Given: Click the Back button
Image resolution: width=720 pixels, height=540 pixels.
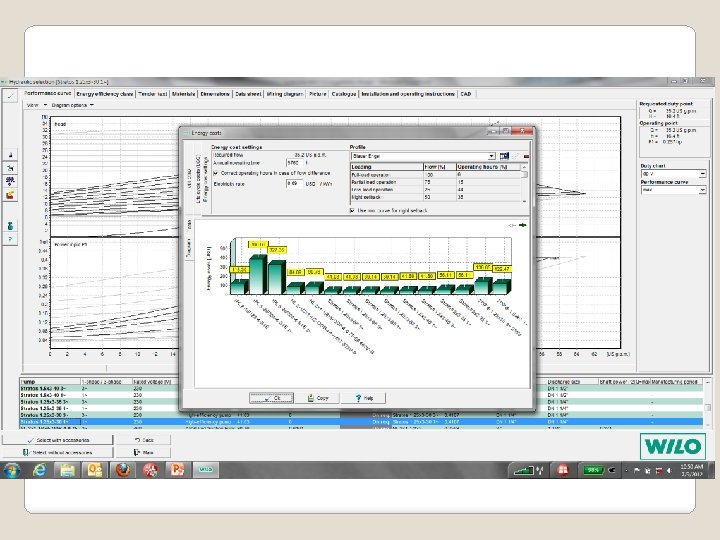Looking at the screenshot, I should pos(143,440).
